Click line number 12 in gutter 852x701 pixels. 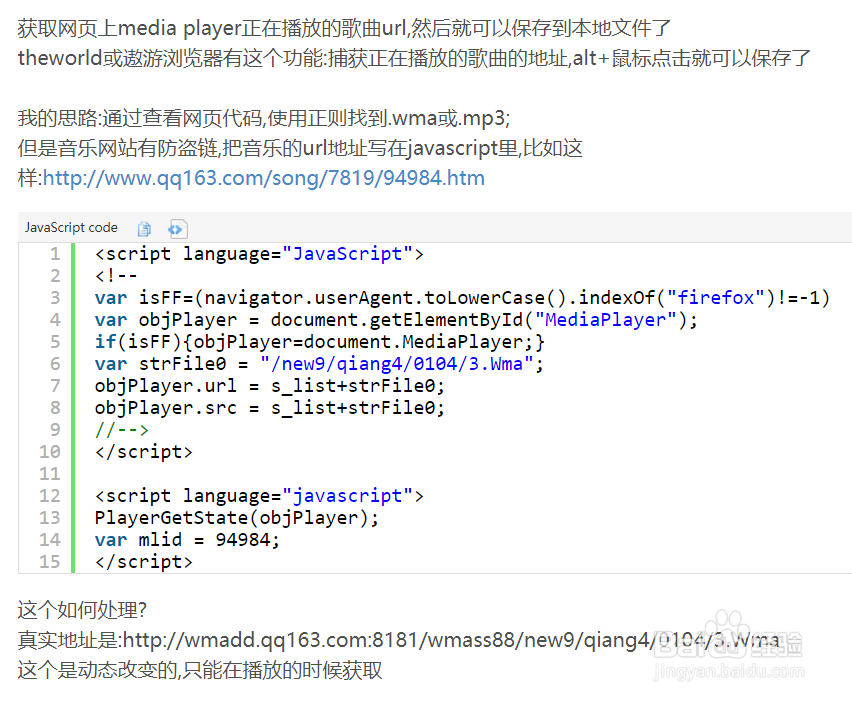(50, 496)
